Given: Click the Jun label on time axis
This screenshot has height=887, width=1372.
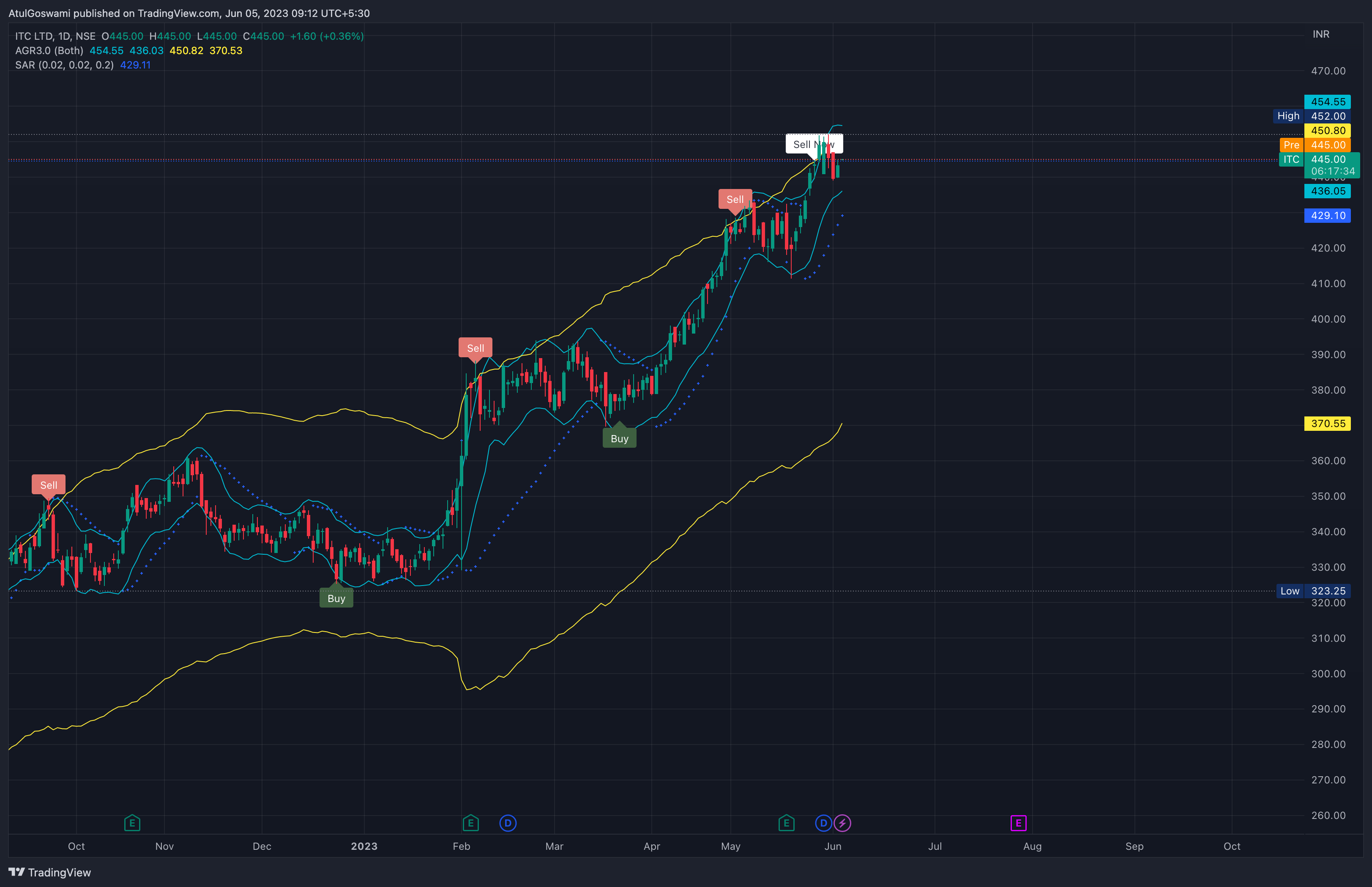Looking at the screenshot, I should coord(833,846).
